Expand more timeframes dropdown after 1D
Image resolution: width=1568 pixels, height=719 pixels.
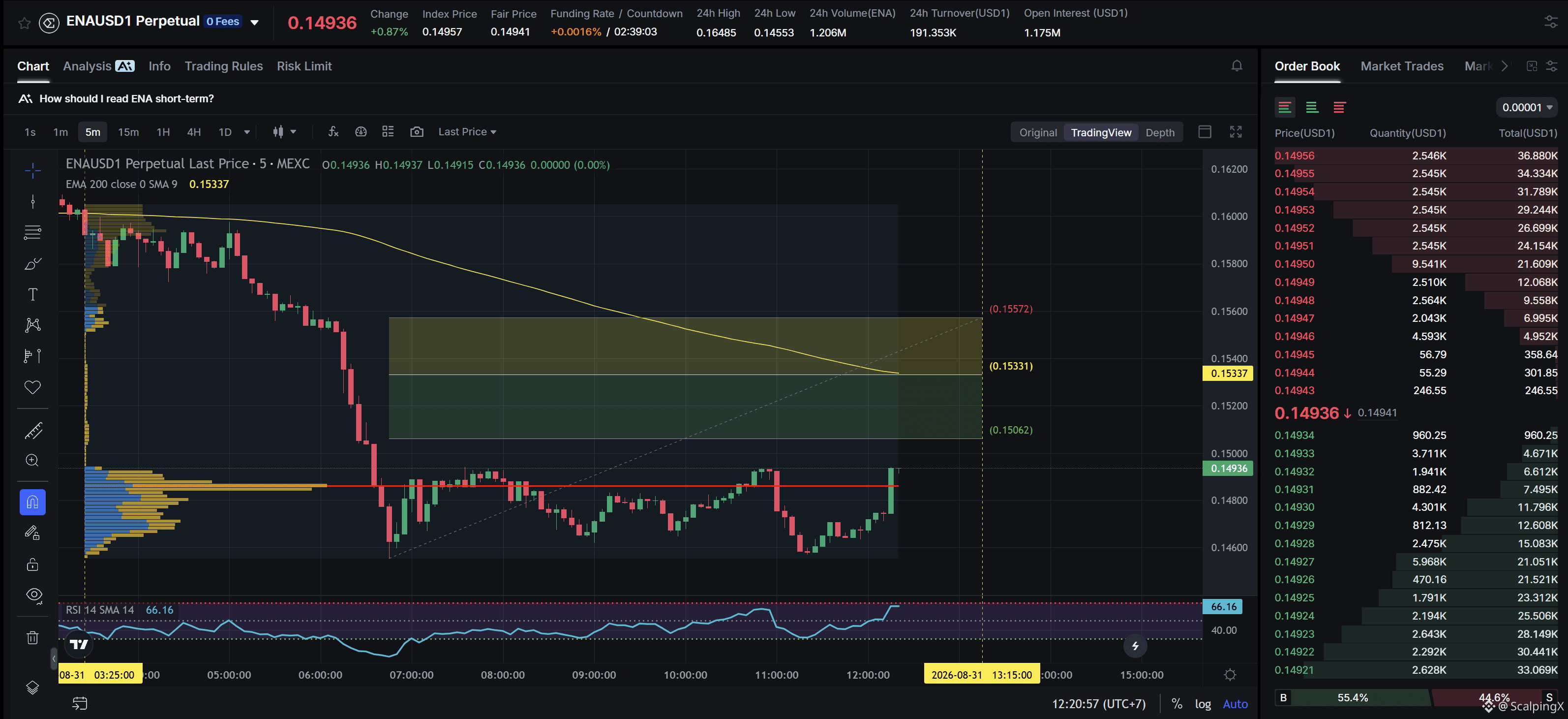tap(247, 131)
